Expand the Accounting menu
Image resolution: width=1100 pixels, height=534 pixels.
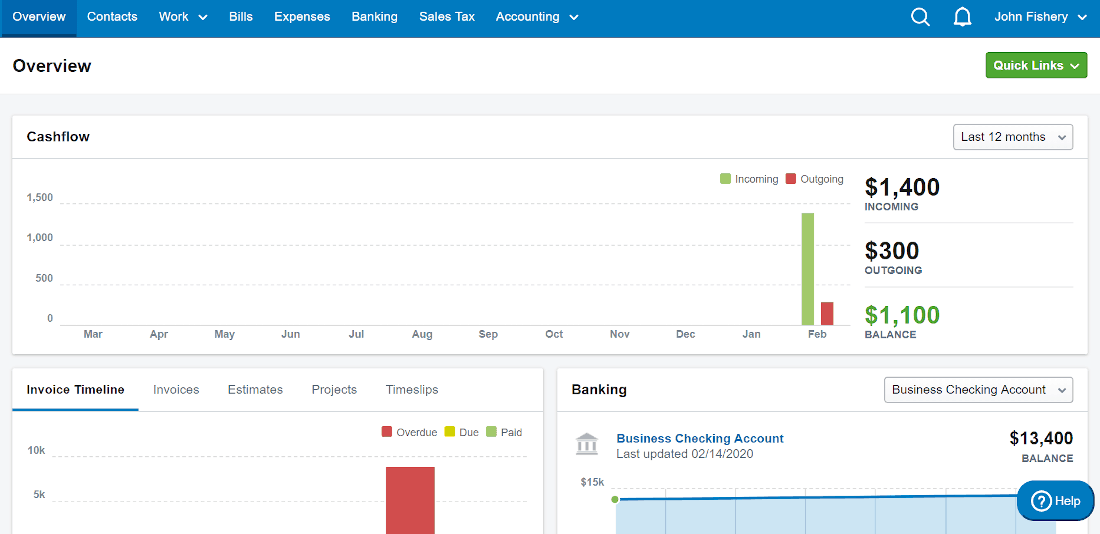pyautogui.click(x=537, y=17)
